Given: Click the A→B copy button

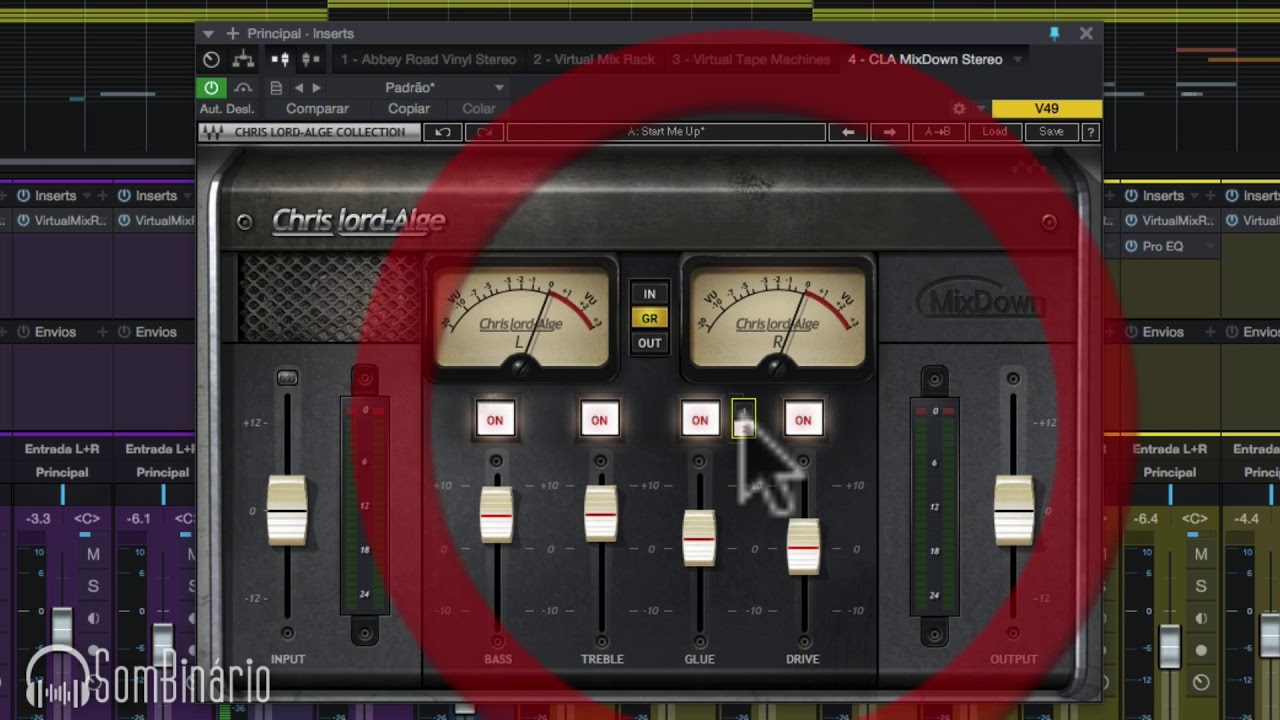Looking at the screenshot, I should coord(937,132).
